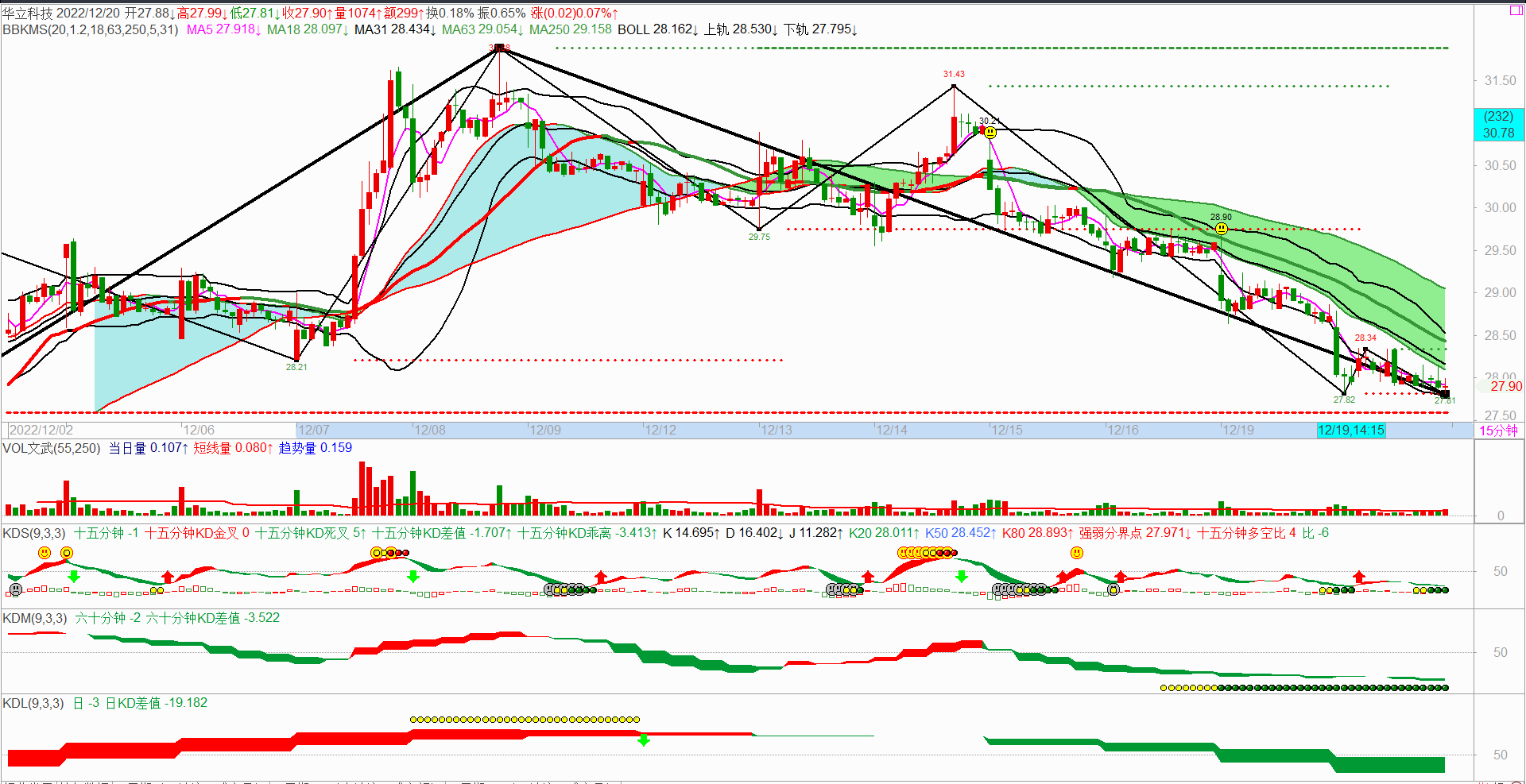Click the MA250 29.158 value
The width and height of the screenshot is (1526, 784).
pyautogui.click(x=571, y=29)
